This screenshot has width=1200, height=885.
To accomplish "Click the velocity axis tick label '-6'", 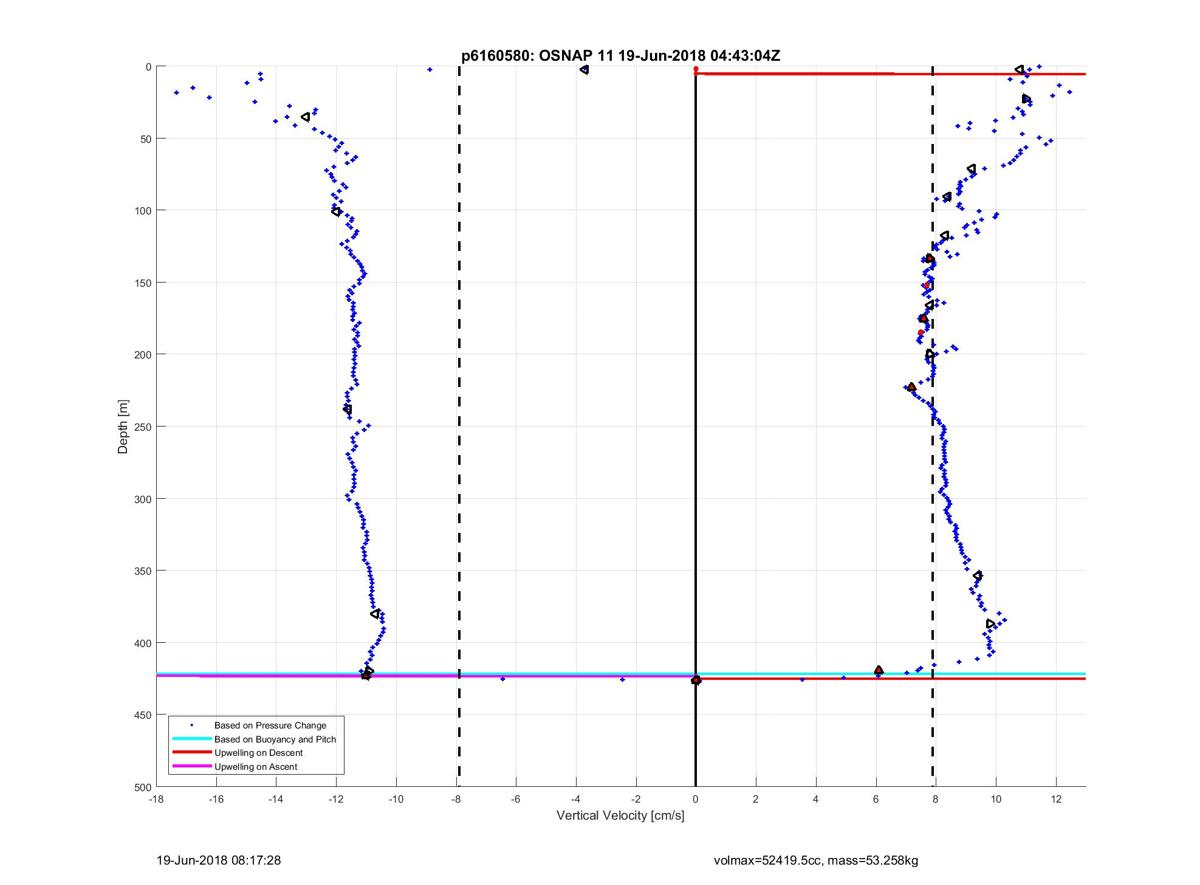I will pyautogui.click(x=515, y=799).
